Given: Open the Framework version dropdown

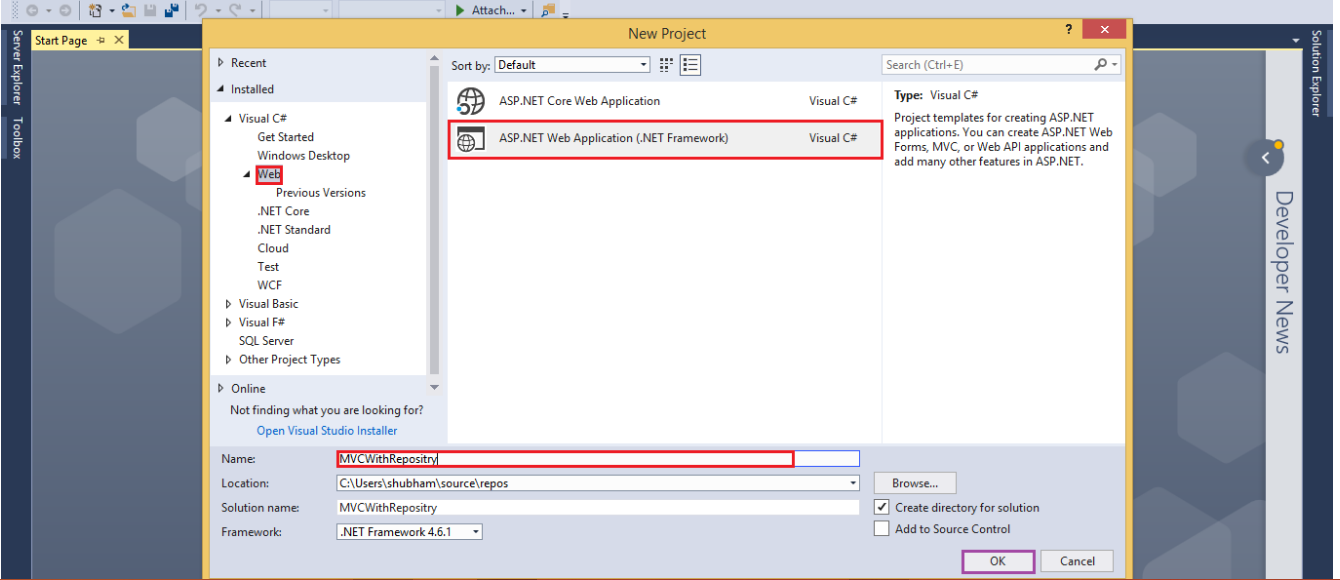Looking at the screenshot, I should coord(410,532).
